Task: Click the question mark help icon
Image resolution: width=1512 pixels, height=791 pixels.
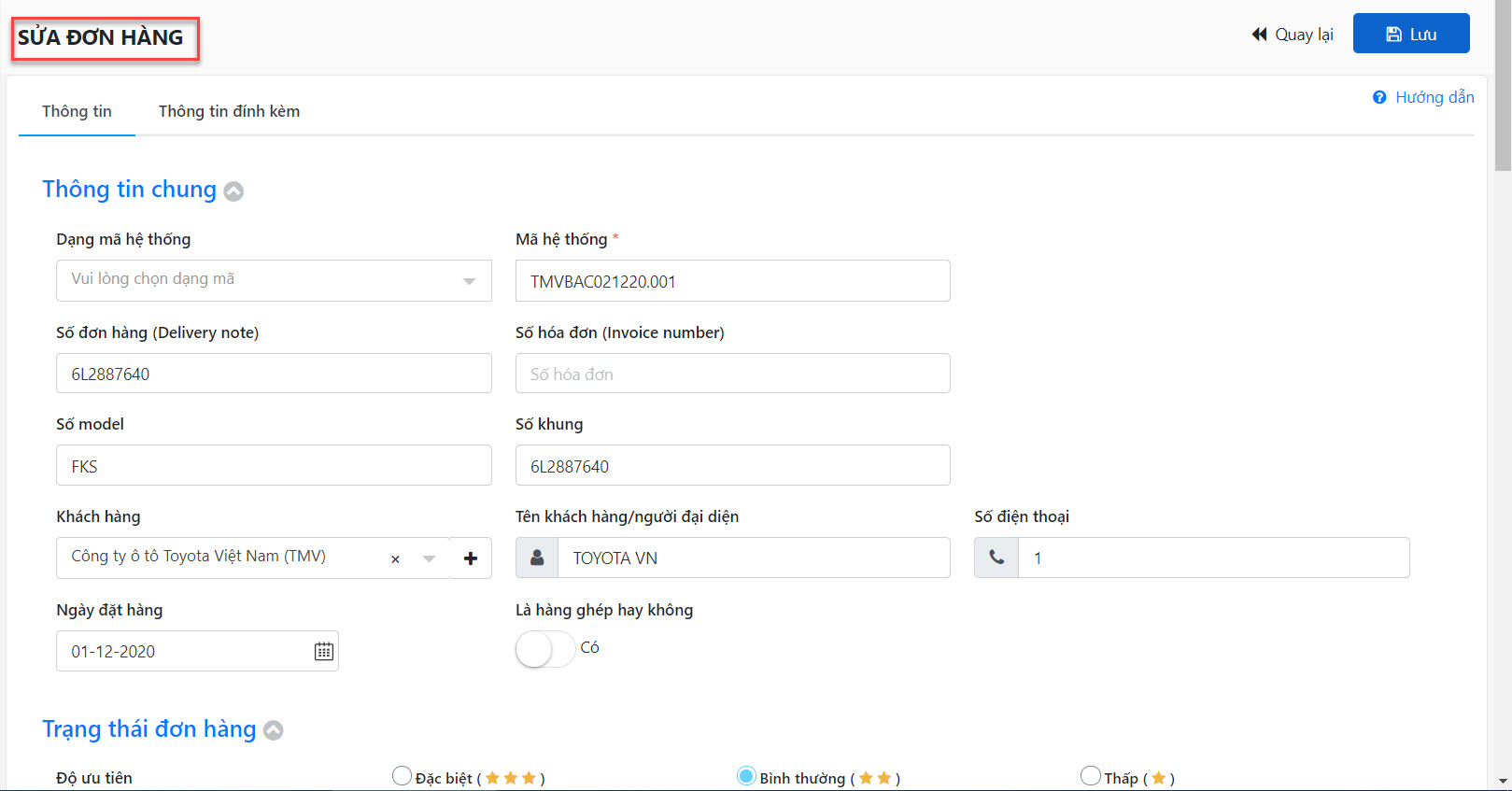Action: 1379,97
